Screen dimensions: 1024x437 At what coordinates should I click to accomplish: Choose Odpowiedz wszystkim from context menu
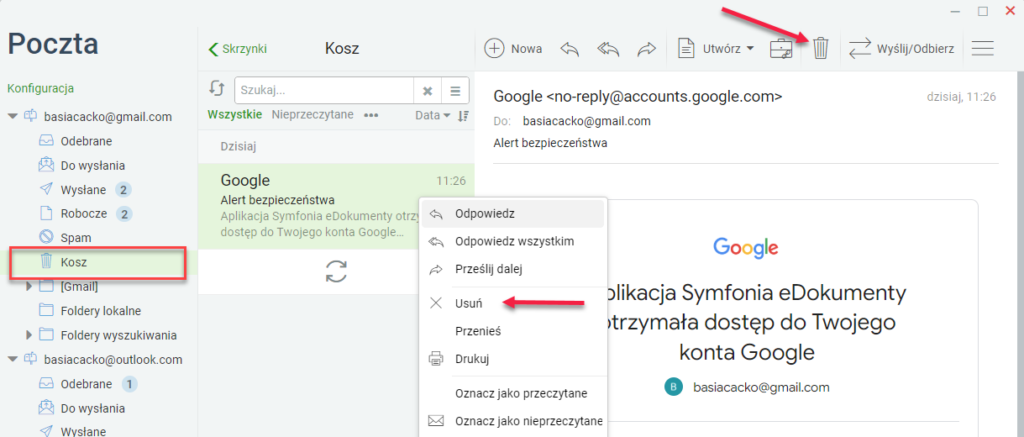(x=513, y=241)
